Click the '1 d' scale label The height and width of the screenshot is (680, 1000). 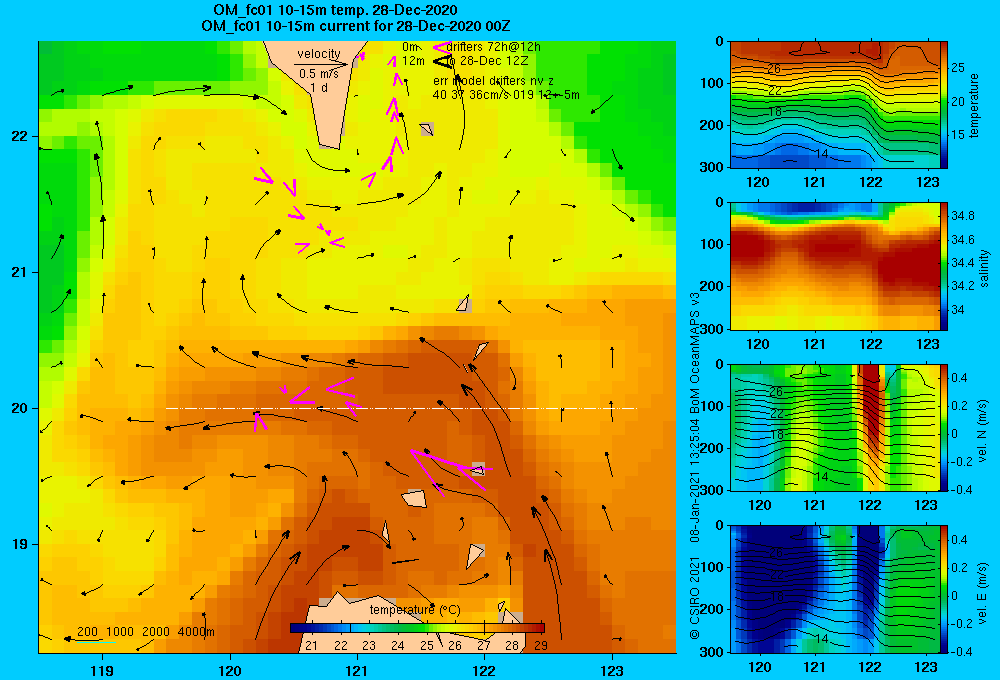click(319, 87)
